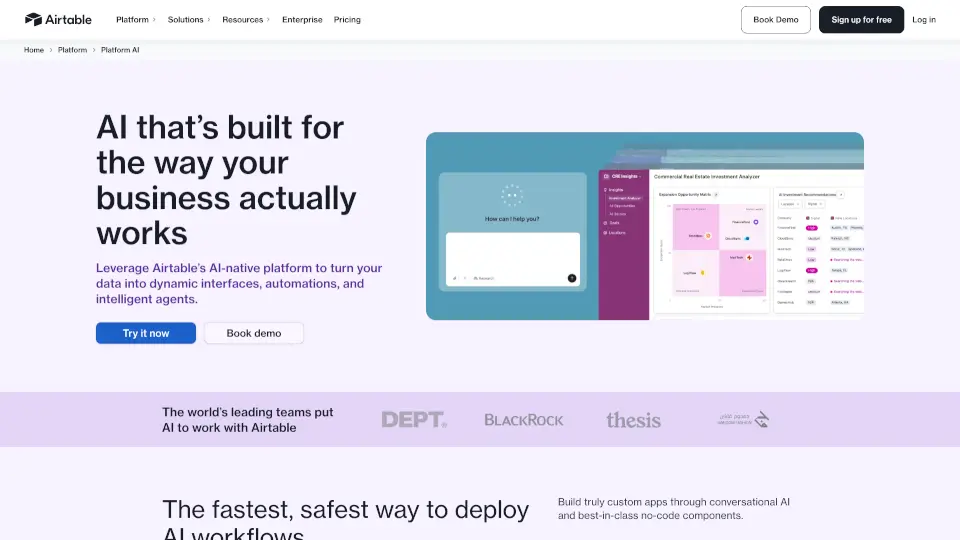
Task: Click the thesis logo
Action: point(634,420)
